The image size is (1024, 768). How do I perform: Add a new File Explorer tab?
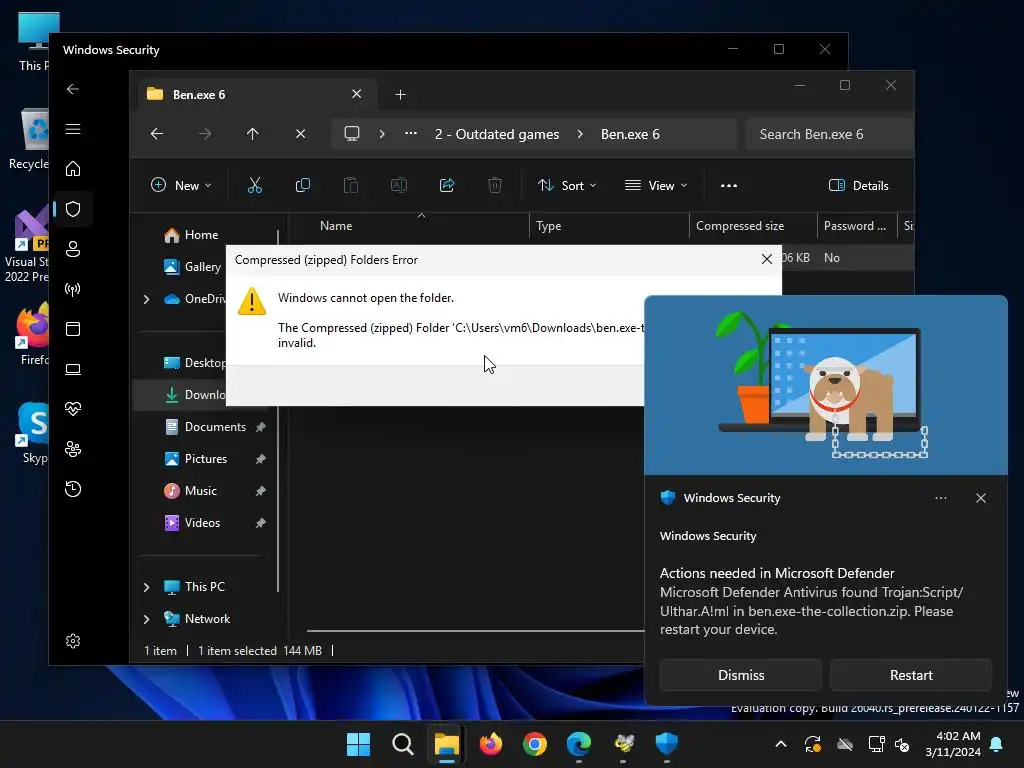coord(400,95)
